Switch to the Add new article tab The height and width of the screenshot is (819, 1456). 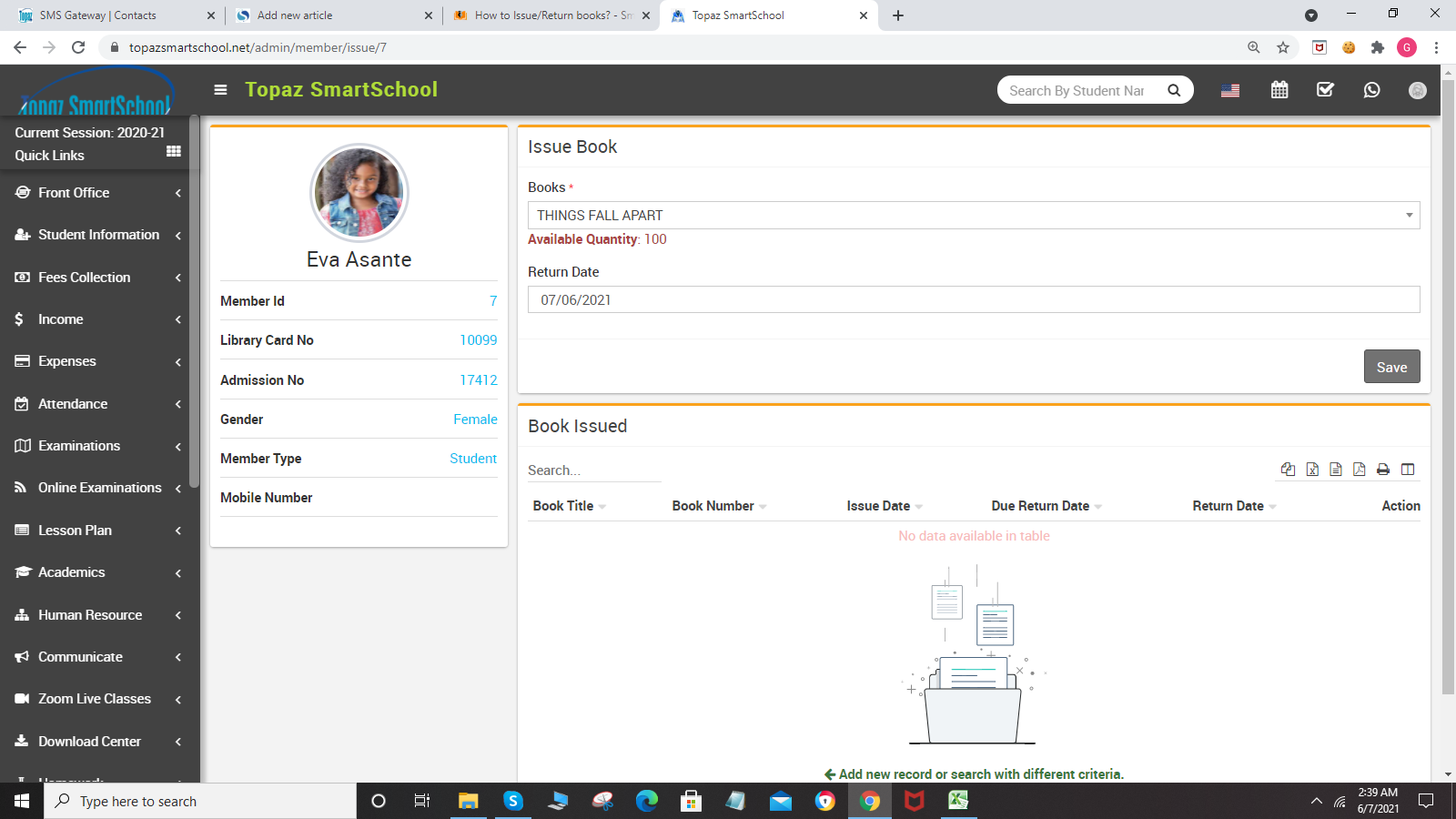point(332,15)
